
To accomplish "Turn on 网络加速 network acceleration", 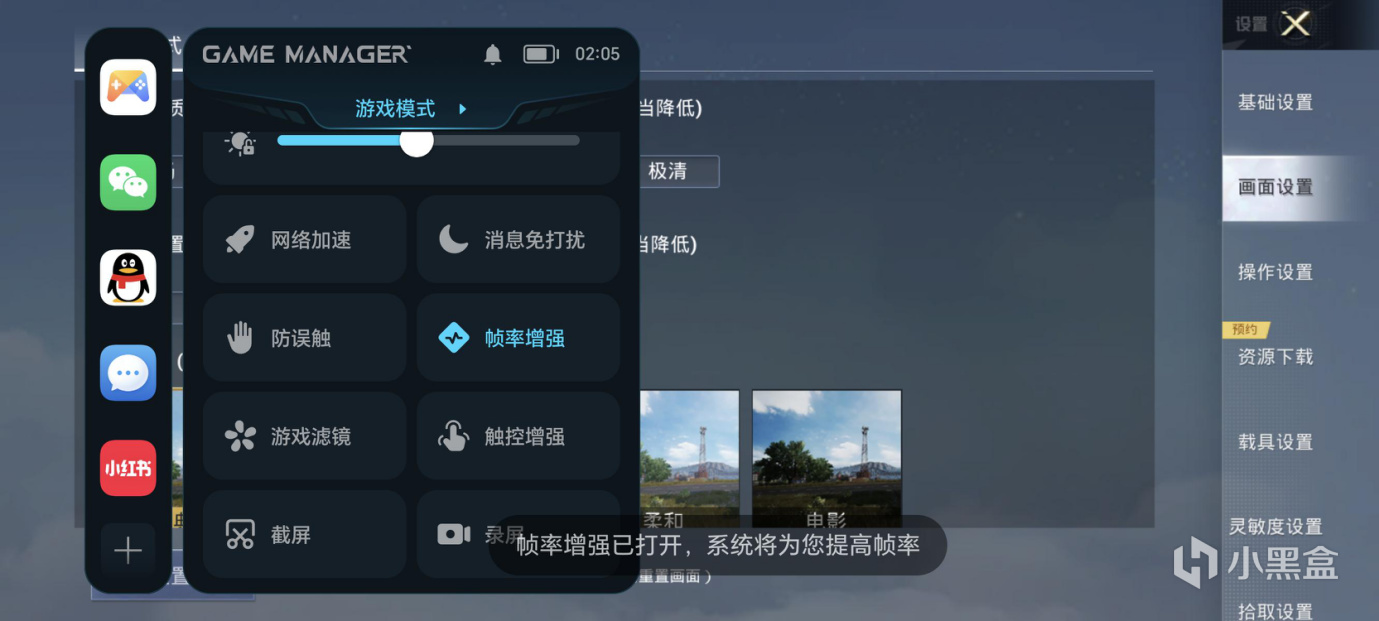I will pos(305,240).
